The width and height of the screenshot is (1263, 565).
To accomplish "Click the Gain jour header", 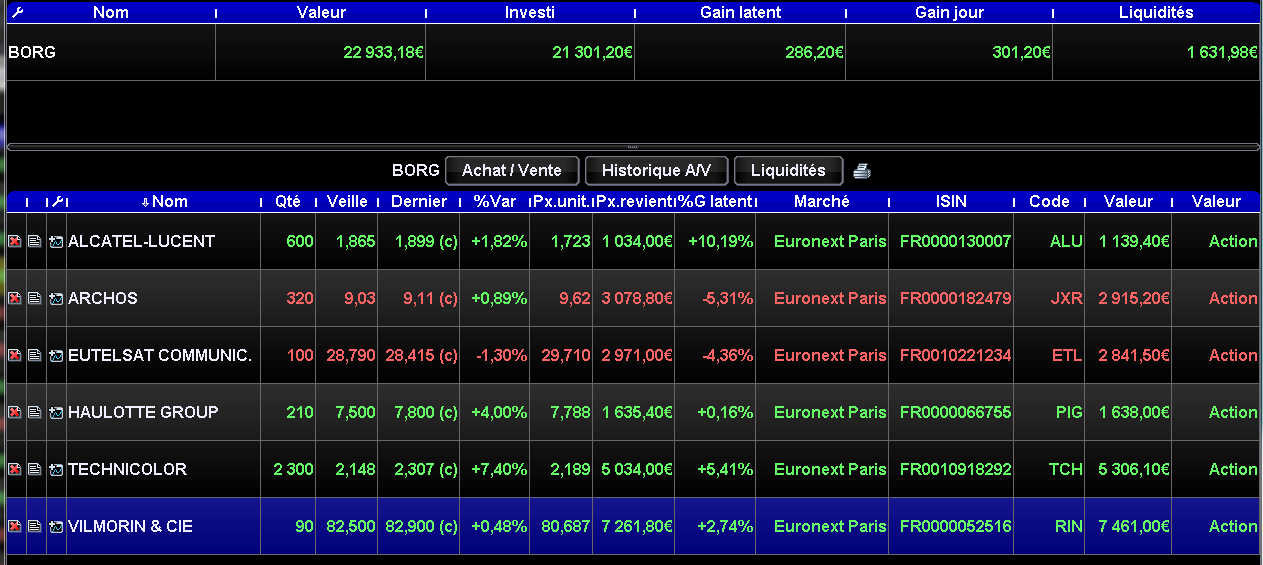I will pyautogui.click(x=949, y=13).
